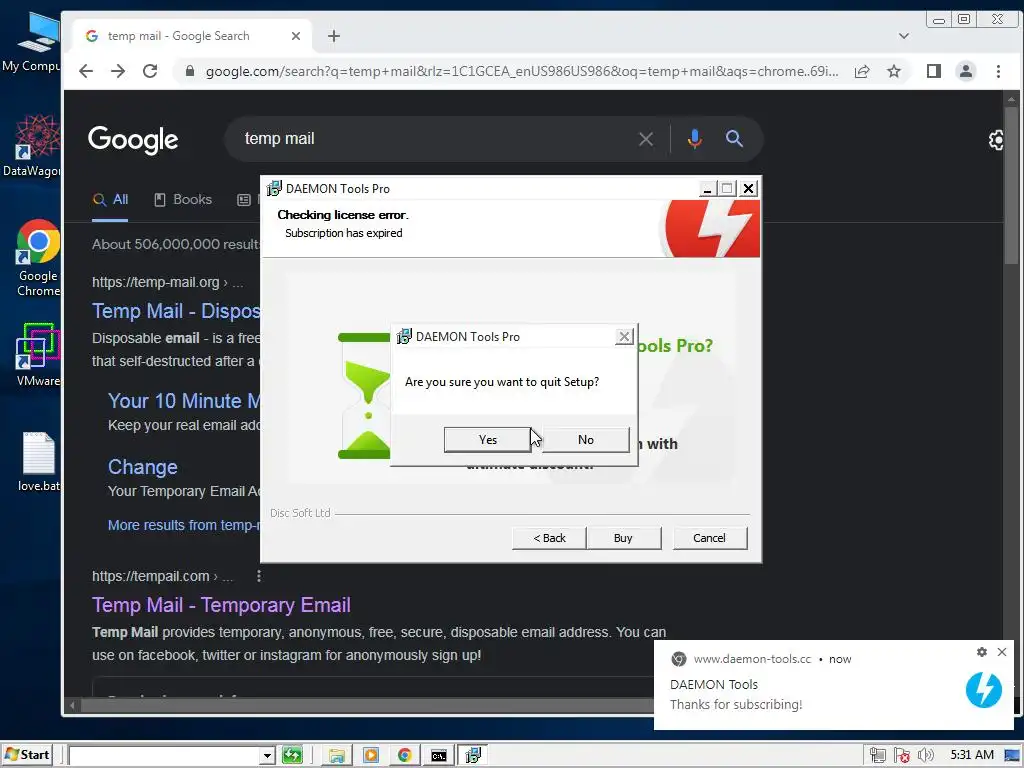Click the Google logo
Viewport: 1024px width, 768px height.
coord(133,139)
